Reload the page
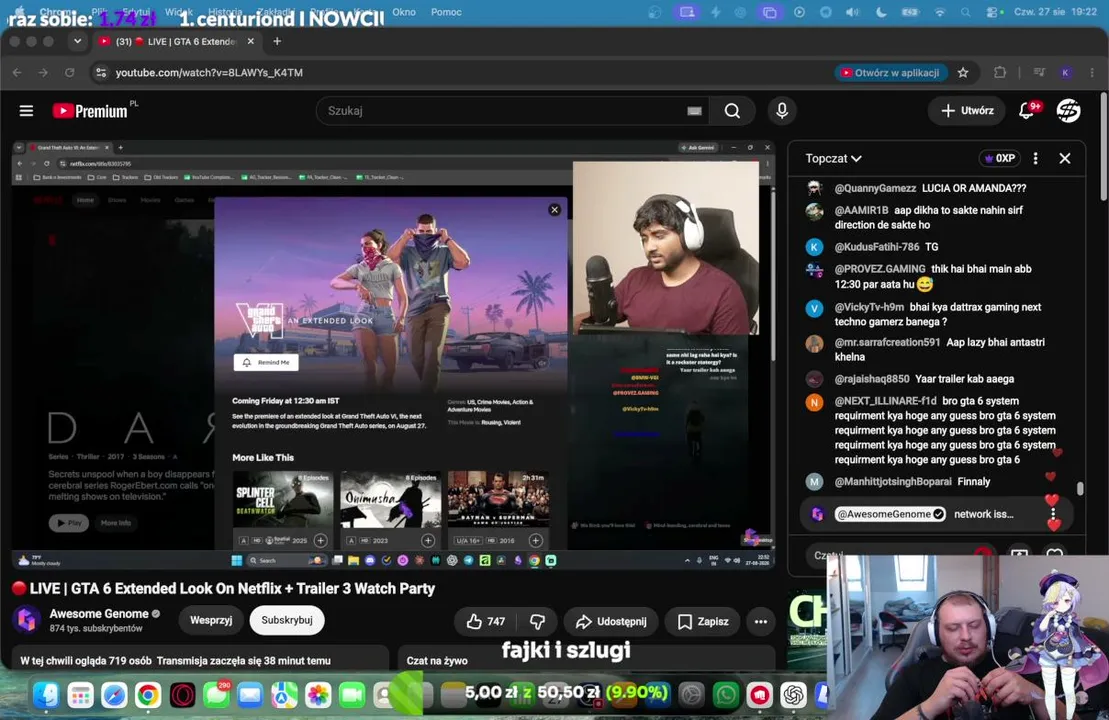This screenshot has height=720, width=1109. tap(69, 73)
